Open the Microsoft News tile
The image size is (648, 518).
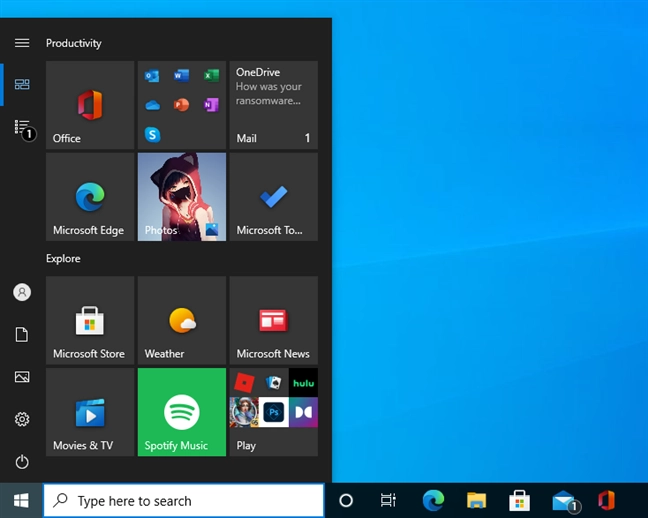(x=274, y=320)
